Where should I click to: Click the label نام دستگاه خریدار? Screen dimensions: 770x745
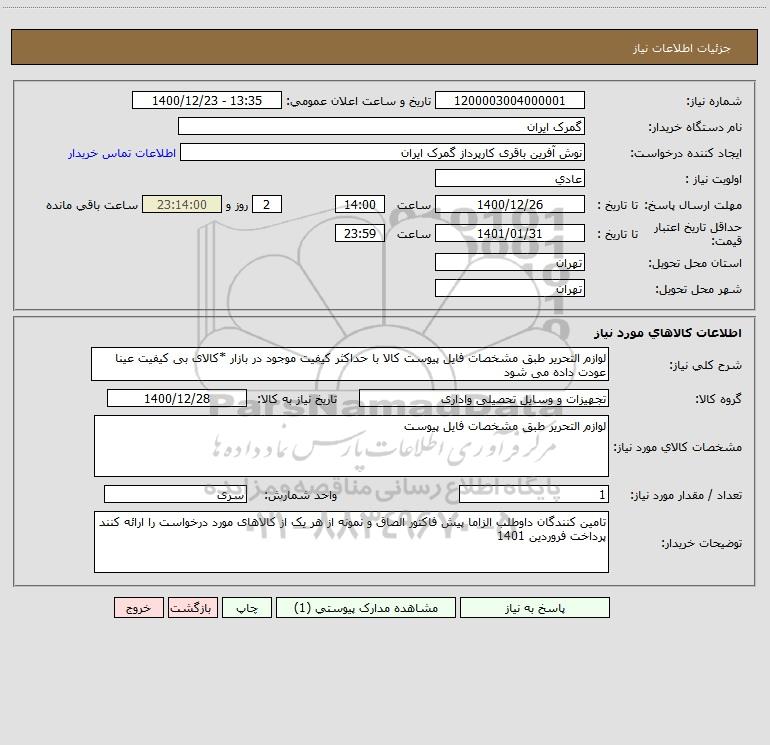[695, 128]
